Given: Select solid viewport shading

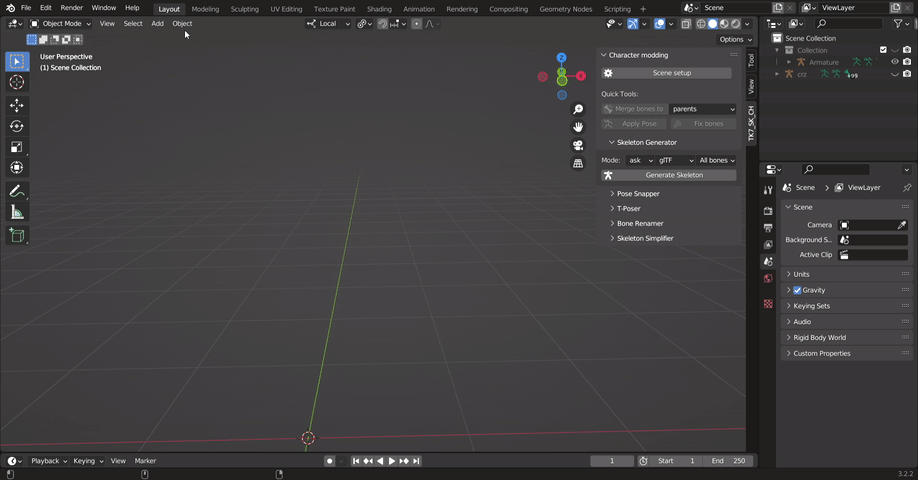Looking at the screenshot, I should coord(713,24).
